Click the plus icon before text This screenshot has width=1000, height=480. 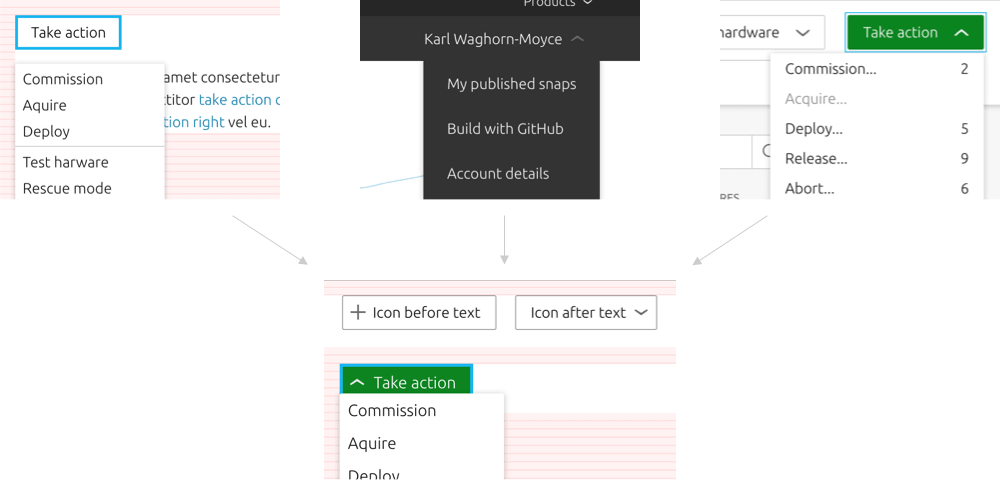(x=358, y=312)
